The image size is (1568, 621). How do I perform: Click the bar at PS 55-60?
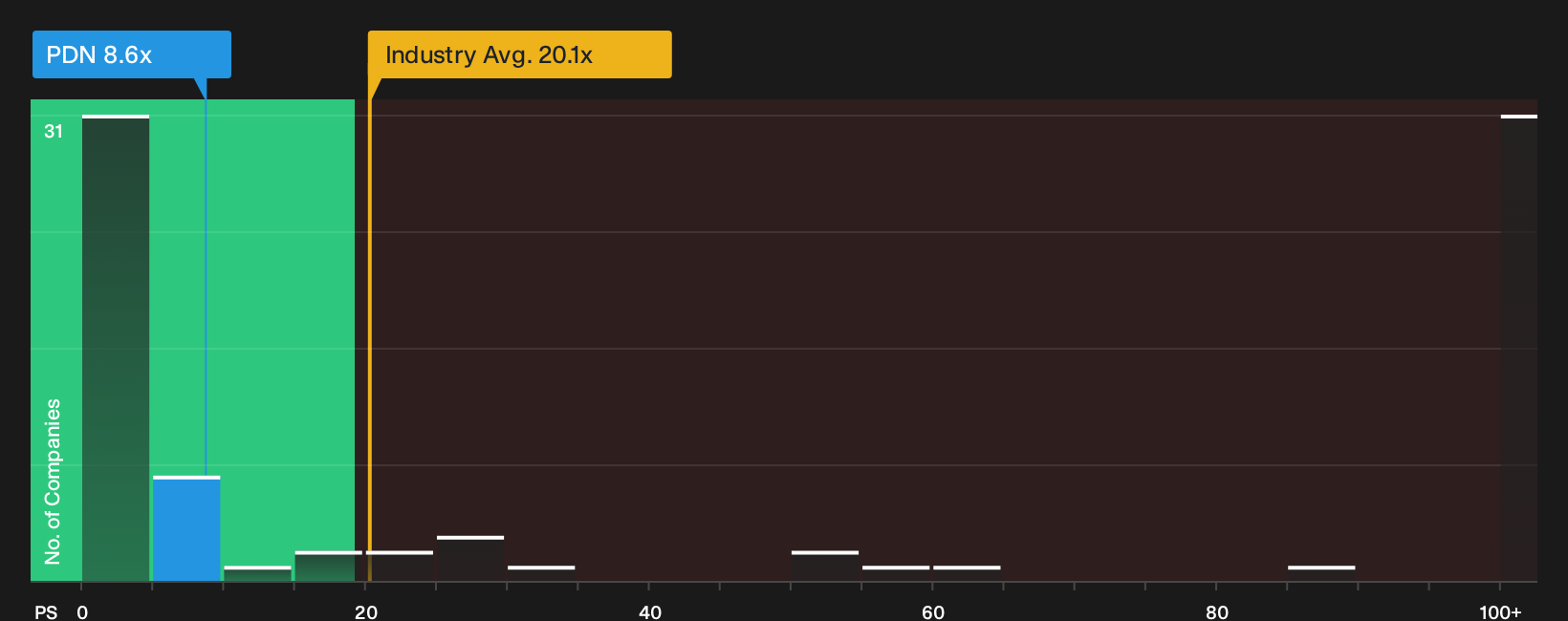pyautogui.click(x=896, y=573)
